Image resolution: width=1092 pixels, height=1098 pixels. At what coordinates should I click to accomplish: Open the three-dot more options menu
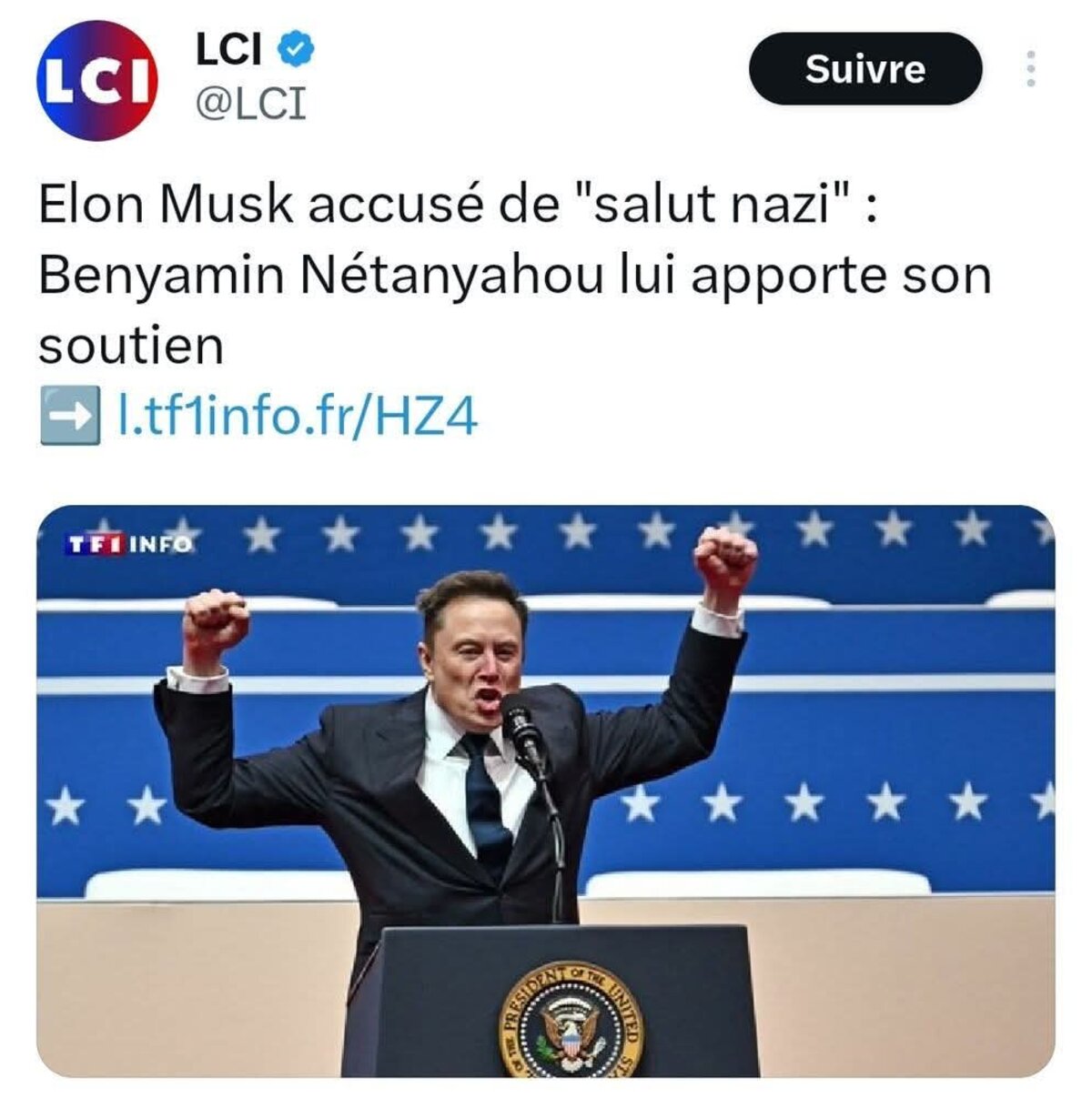coord(1030,68)
